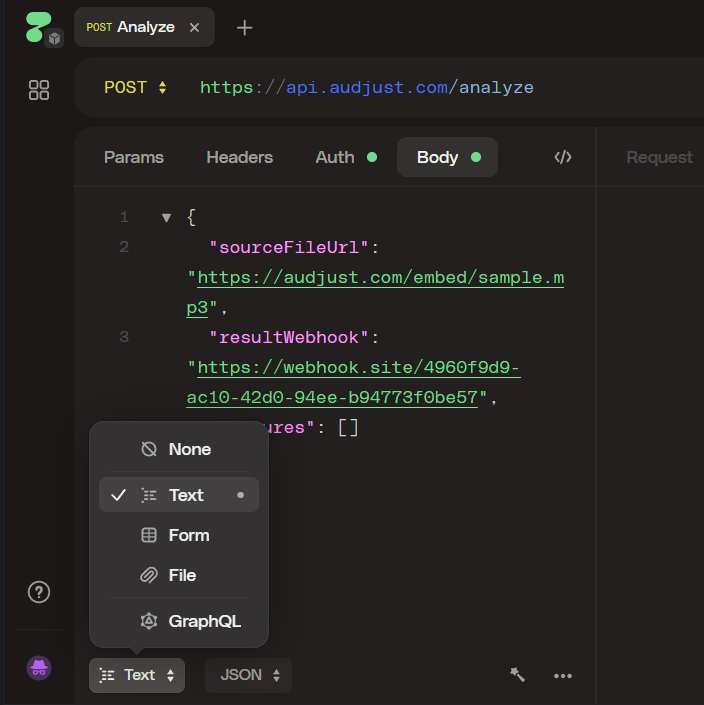
Task: Open the three-dots more options menu
Action: [563, 675]
